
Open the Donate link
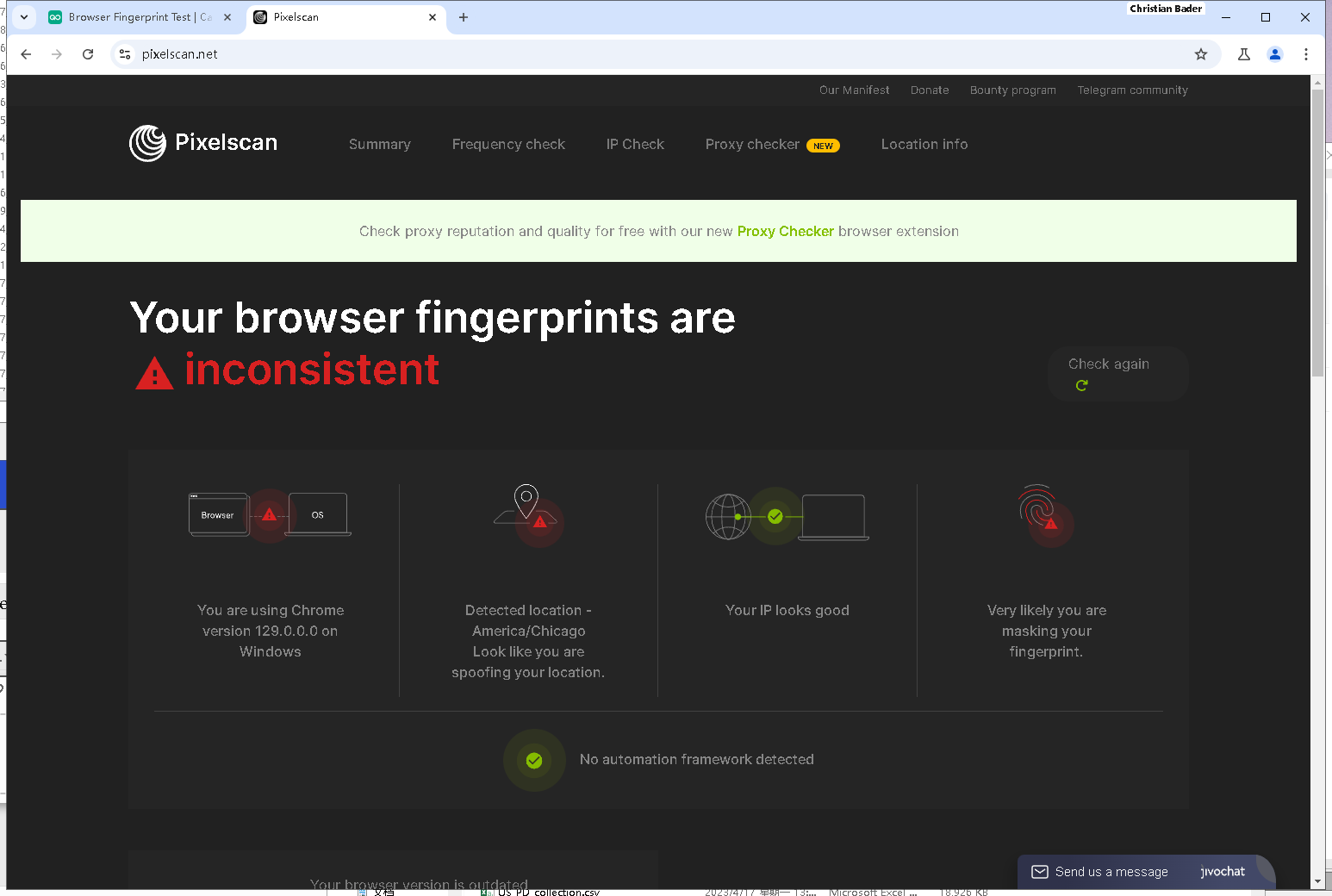pyautogui.click(x=930, y=90)
